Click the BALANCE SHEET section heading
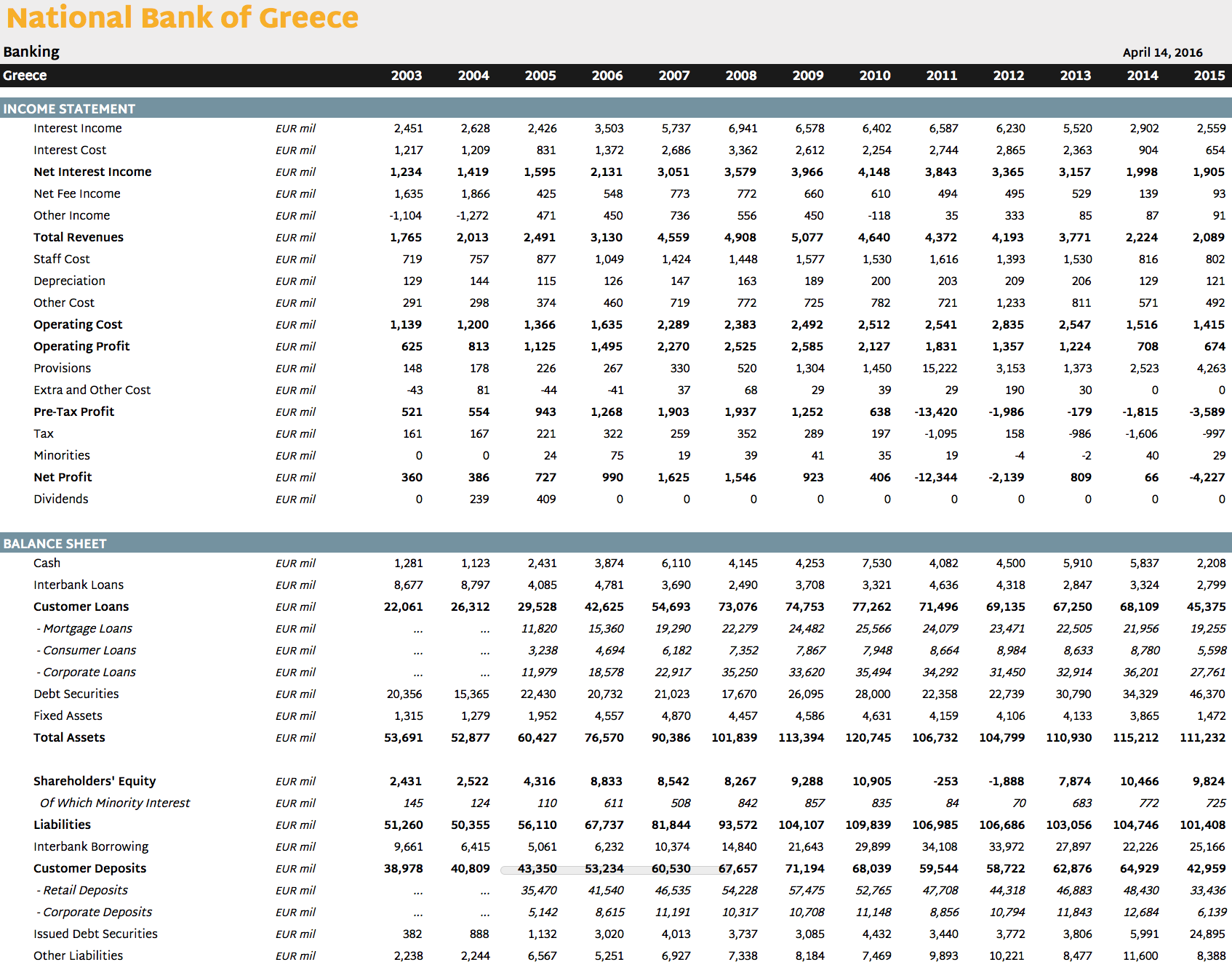This screenshot has height=970, width=1232. click(55, 544)
